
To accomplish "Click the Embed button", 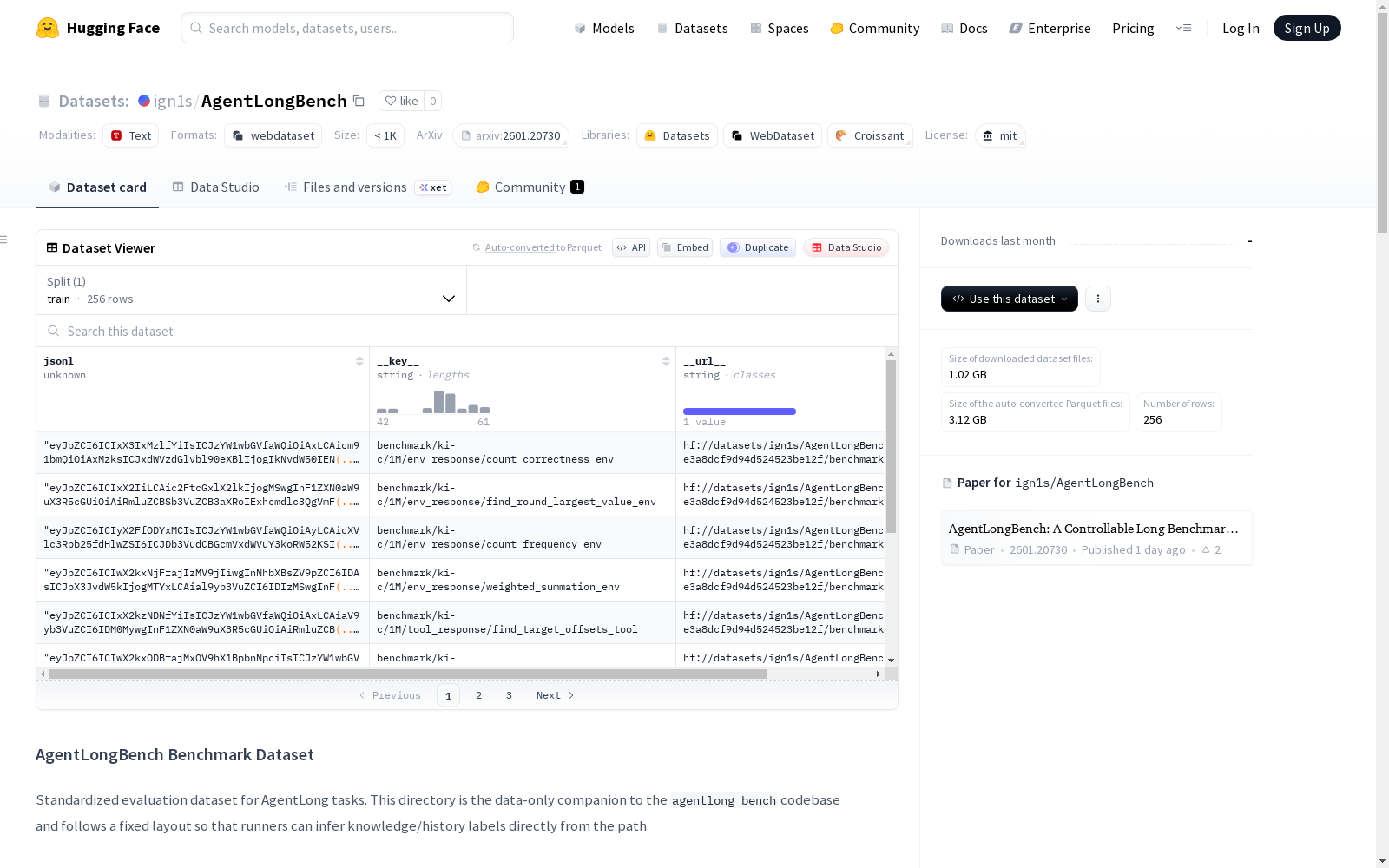I will pyautogui.click(x=685, y=247).
